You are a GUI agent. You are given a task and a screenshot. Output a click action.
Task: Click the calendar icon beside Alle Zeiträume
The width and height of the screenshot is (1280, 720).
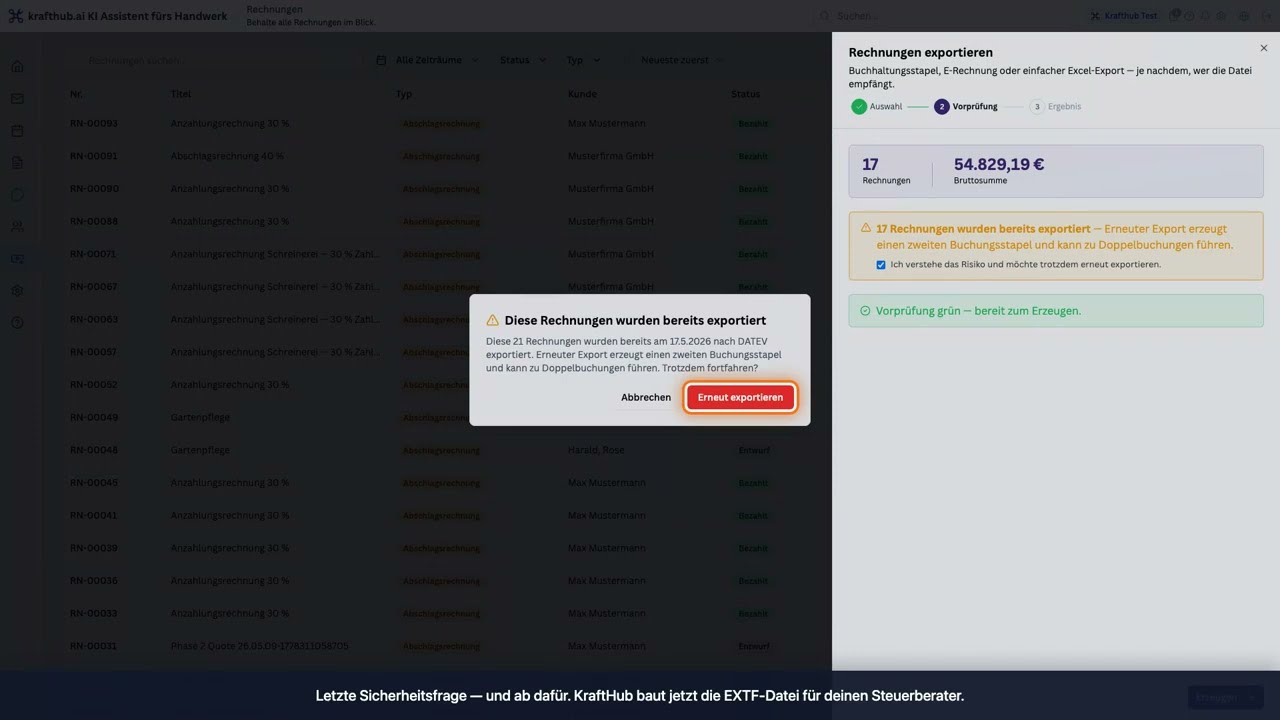click(381, 60)
